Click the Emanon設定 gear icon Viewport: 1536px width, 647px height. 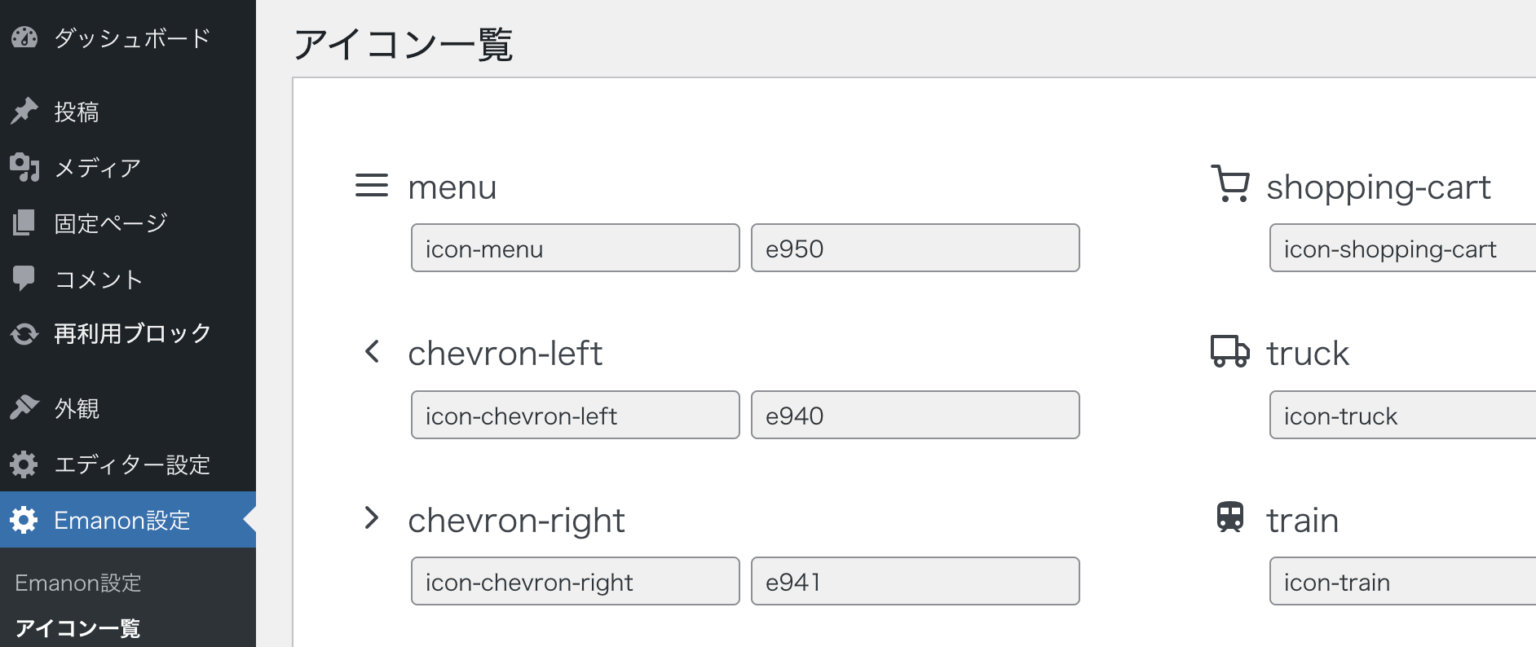(24, 520)
